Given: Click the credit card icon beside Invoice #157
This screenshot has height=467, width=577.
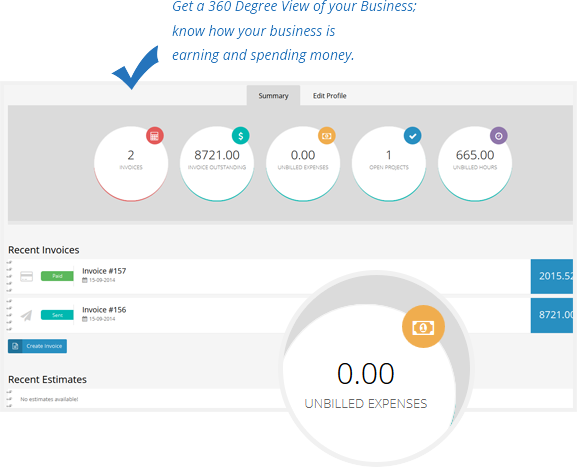Looking at the screenshot, I should (26, 276).
